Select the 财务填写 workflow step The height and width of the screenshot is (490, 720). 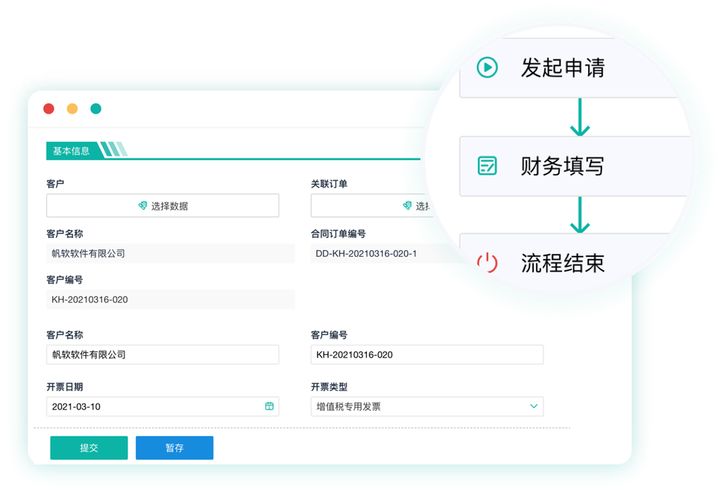click(x=574, y=166)
